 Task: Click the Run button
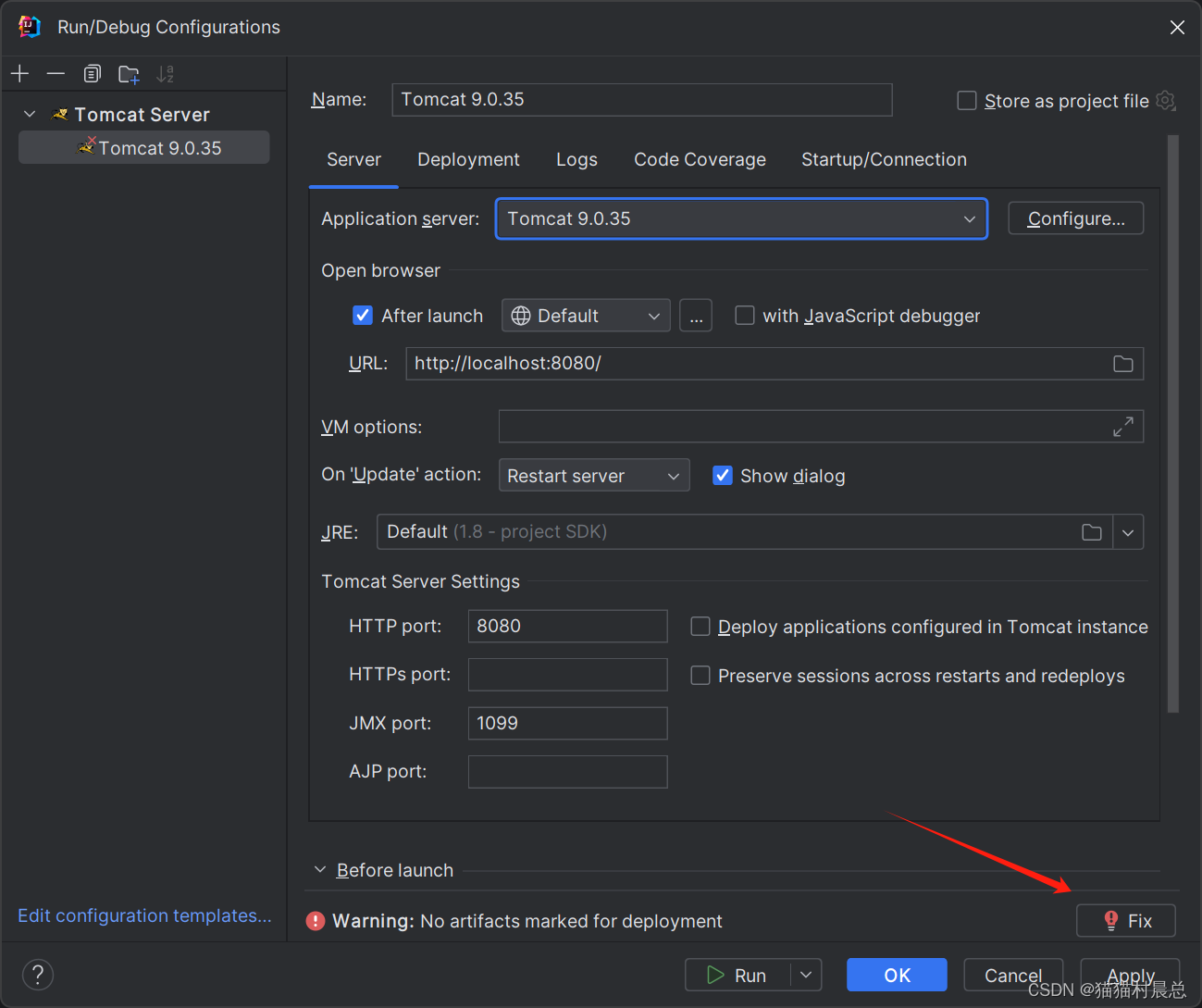[x=737, y=975]
